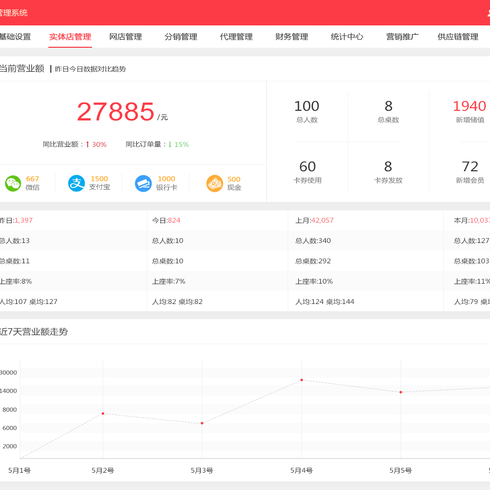490x490 pixels.
Task: Click the 8 卡券发放 stat
Action: tap(388, 172)
